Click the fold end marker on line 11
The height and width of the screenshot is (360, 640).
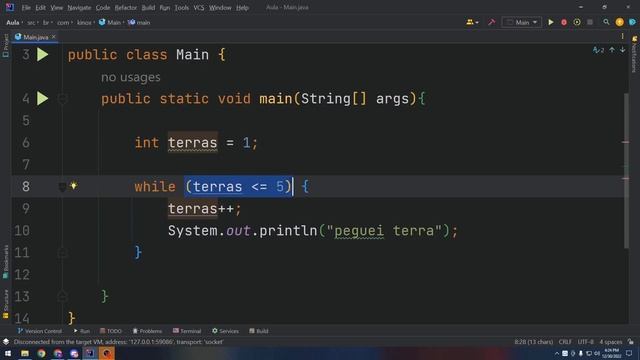[x=62, y=253]
